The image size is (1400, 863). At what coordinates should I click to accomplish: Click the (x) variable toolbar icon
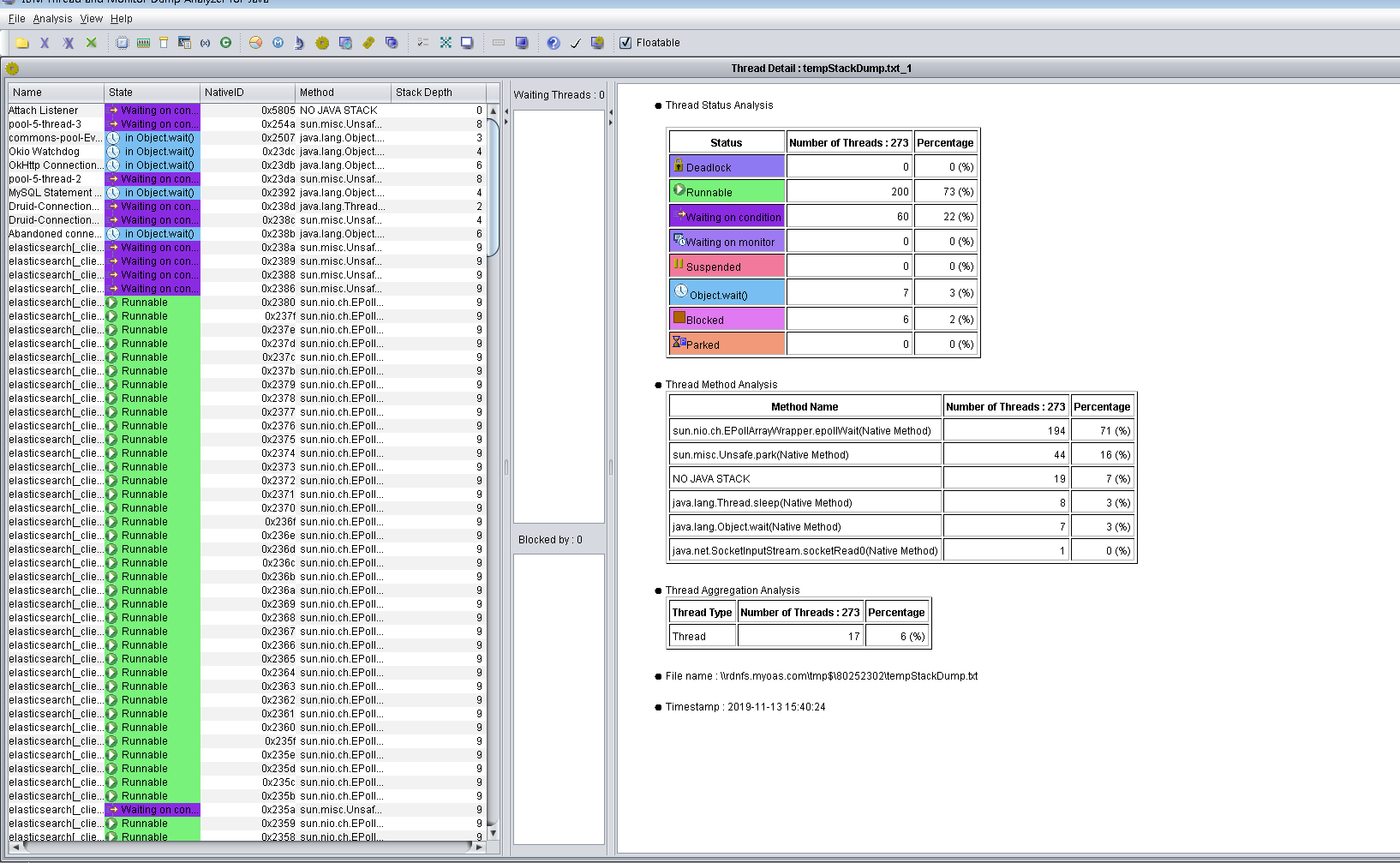tap(205, 42)
